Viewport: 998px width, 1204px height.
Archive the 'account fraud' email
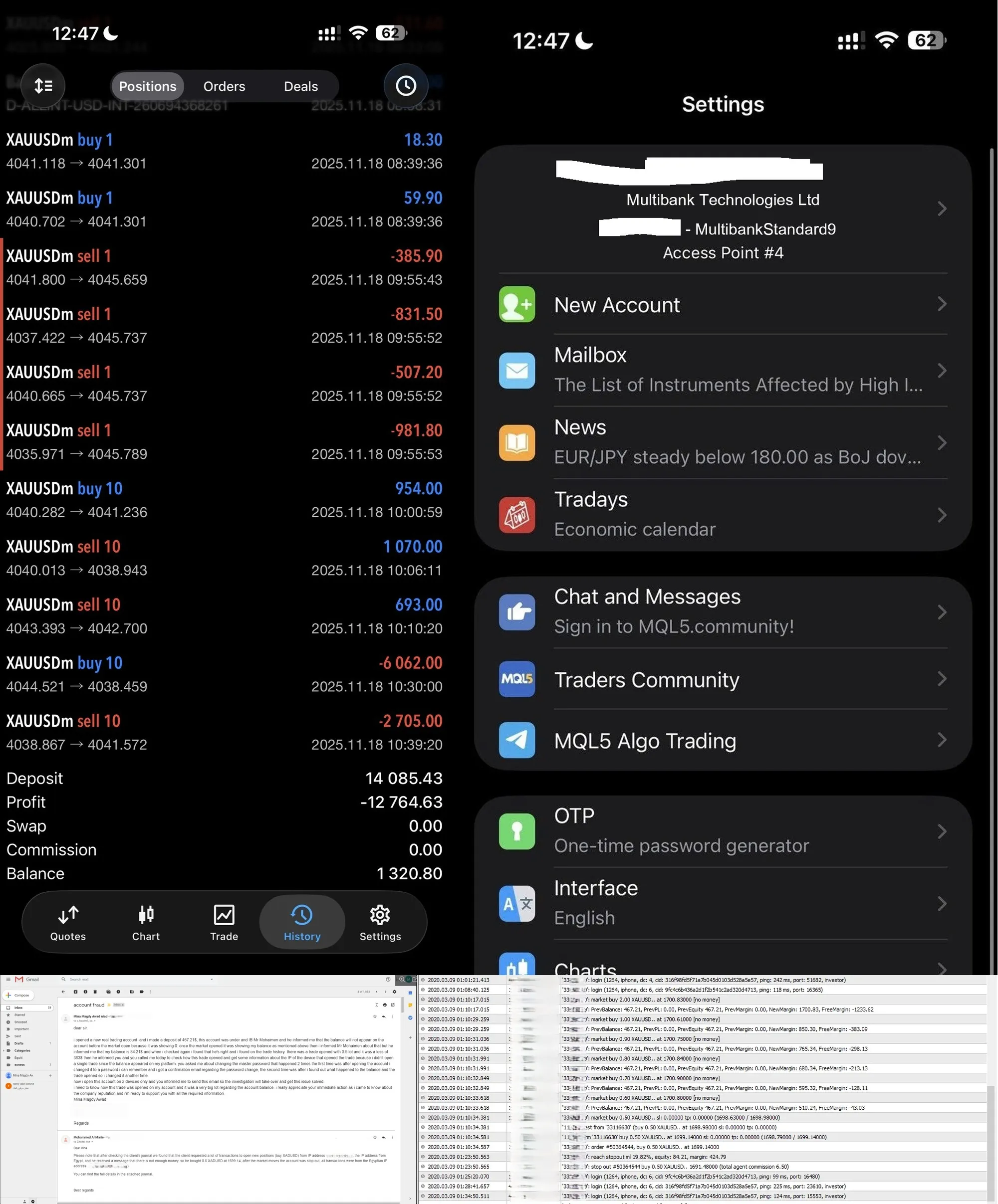pos(75,992)
